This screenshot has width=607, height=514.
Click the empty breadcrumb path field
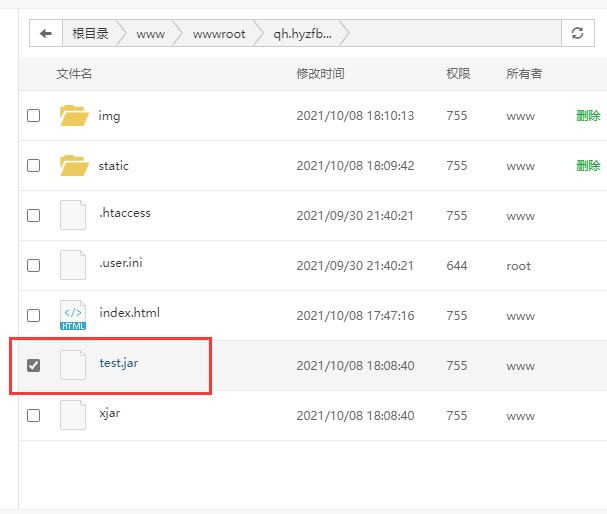pyautogui.click(x=455, y=33)
